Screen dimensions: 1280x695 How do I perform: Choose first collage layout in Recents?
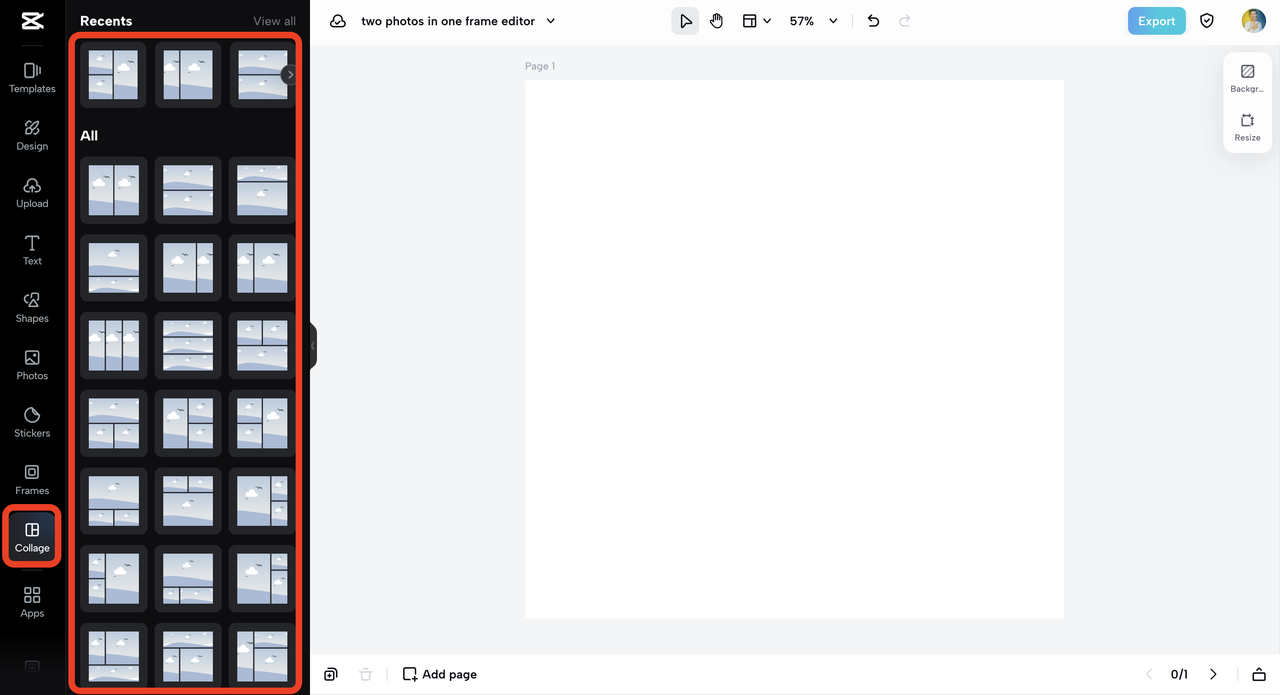(113, 74)
